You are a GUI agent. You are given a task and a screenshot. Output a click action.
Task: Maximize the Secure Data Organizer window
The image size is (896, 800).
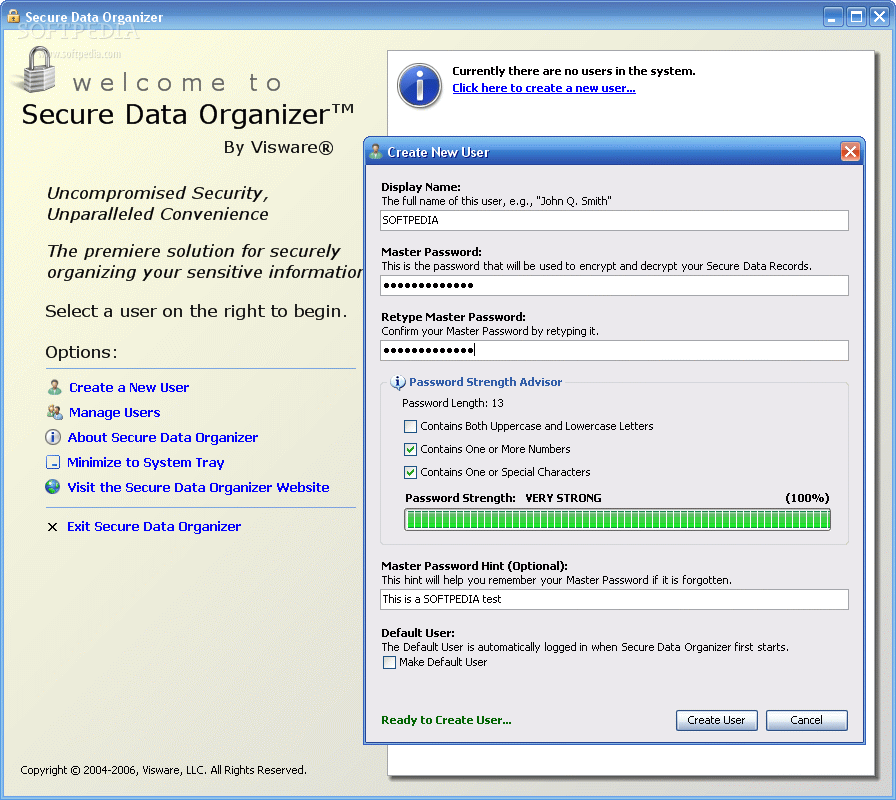[x=856, y=17]
